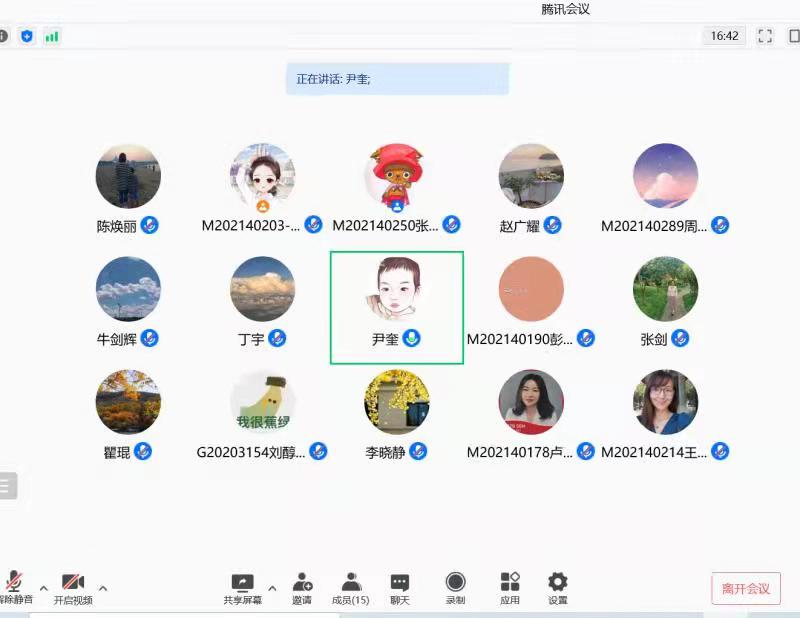Viewport: 800px width, 618px height.
Task: Open the 聊天 (Chat) panel
Action: pyautogui.click(x=400, y=583)
